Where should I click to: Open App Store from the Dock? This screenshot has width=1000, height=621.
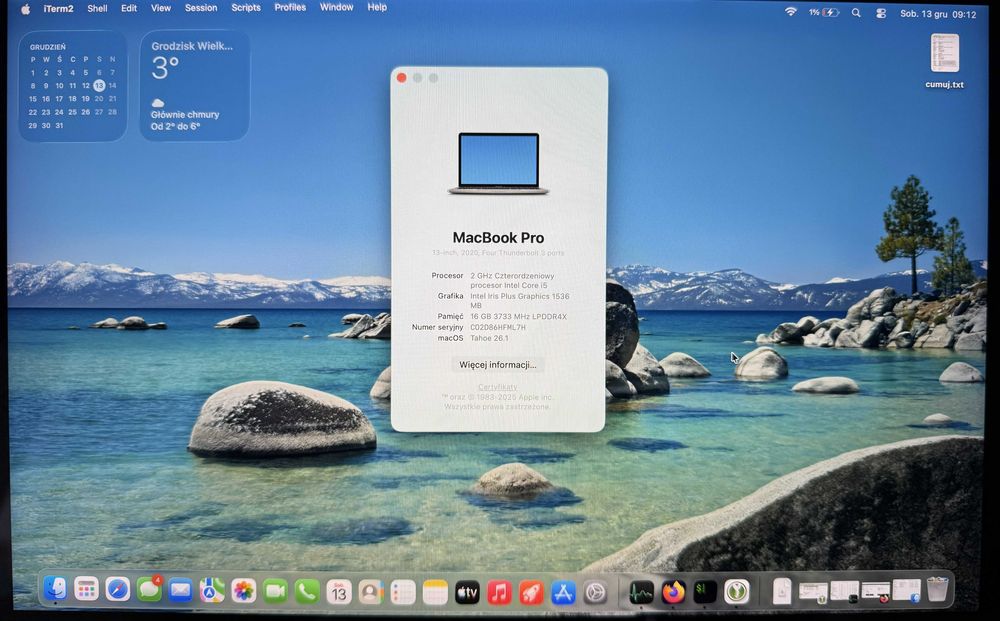pos(563,593)
